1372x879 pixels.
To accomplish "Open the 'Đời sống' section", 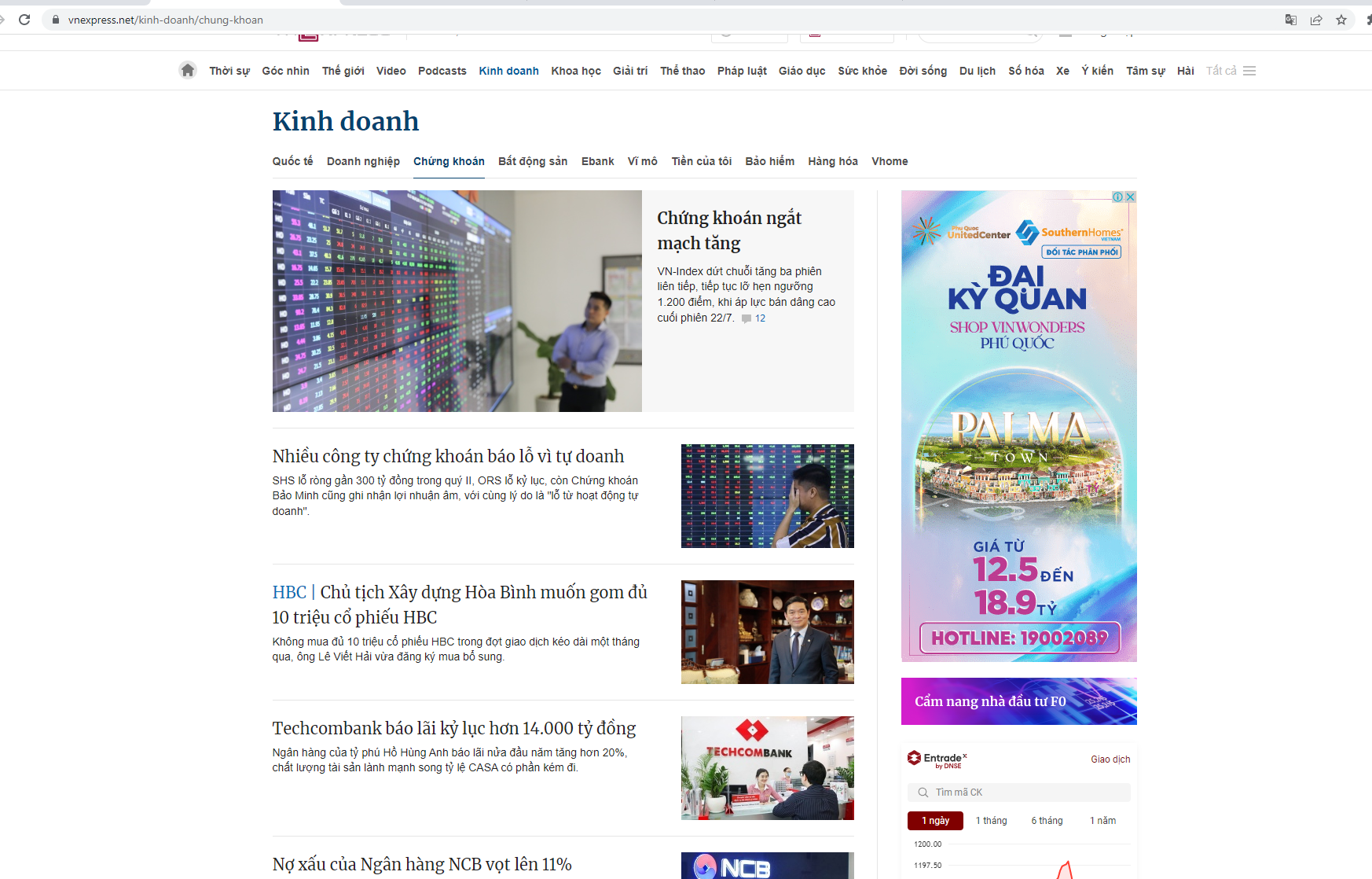I will click(923, 71).
